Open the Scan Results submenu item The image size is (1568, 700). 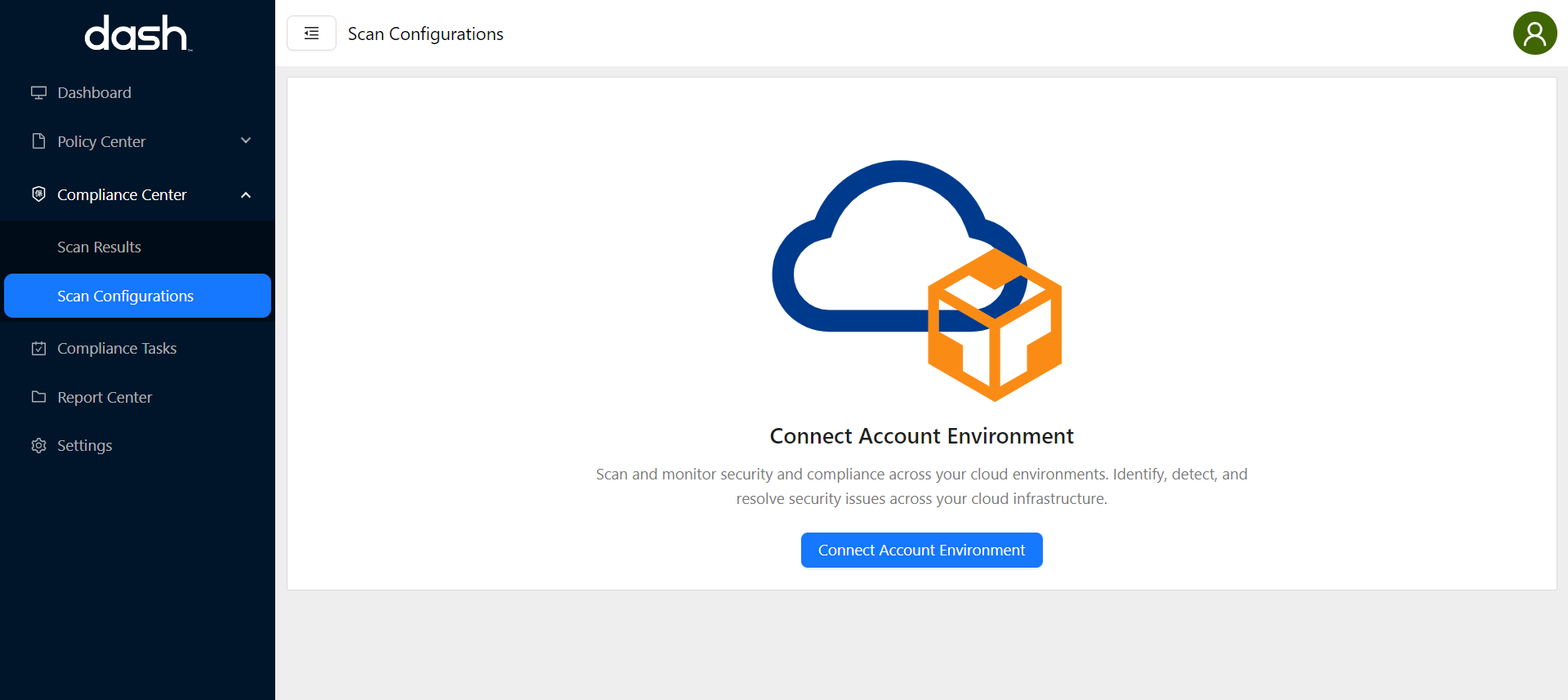coord(99,247)
